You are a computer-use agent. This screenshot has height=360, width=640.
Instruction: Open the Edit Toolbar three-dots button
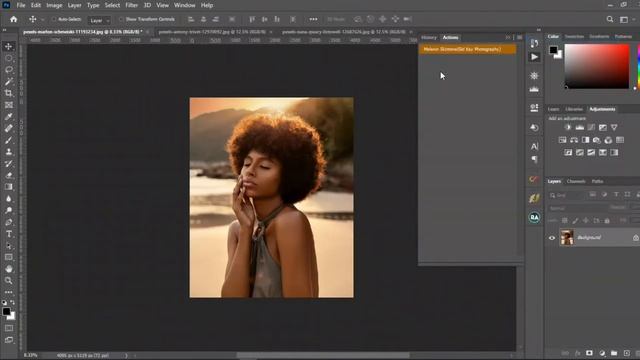pos(8,292)
